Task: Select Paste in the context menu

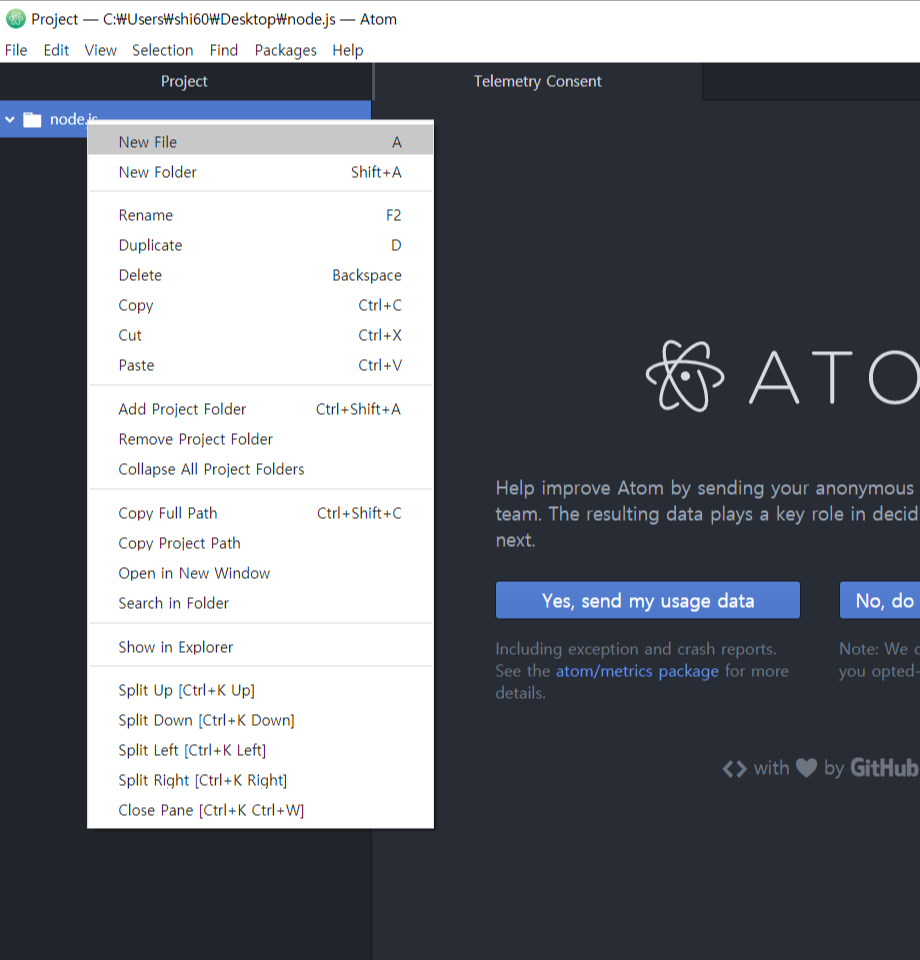Action: pos(260,366)
